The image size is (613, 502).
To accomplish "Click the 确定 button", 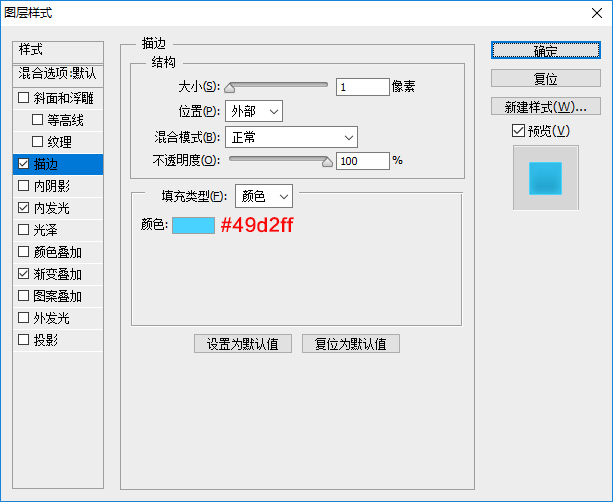I will (x=545, y=50).
